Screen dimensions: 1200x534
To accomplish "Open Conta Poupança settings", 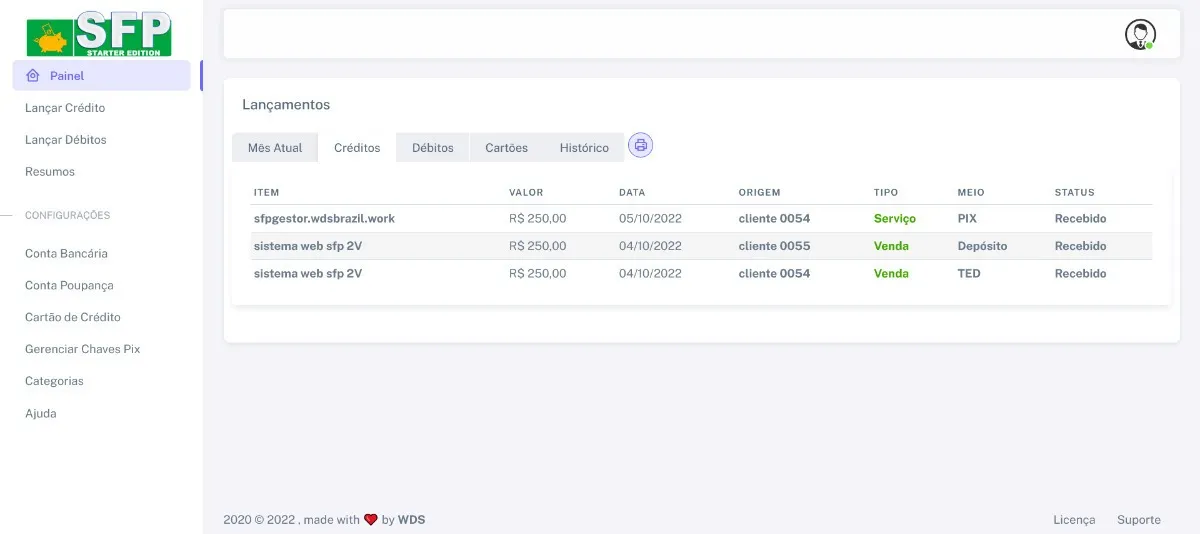I will pyautogui.click(x=69, y=286).
